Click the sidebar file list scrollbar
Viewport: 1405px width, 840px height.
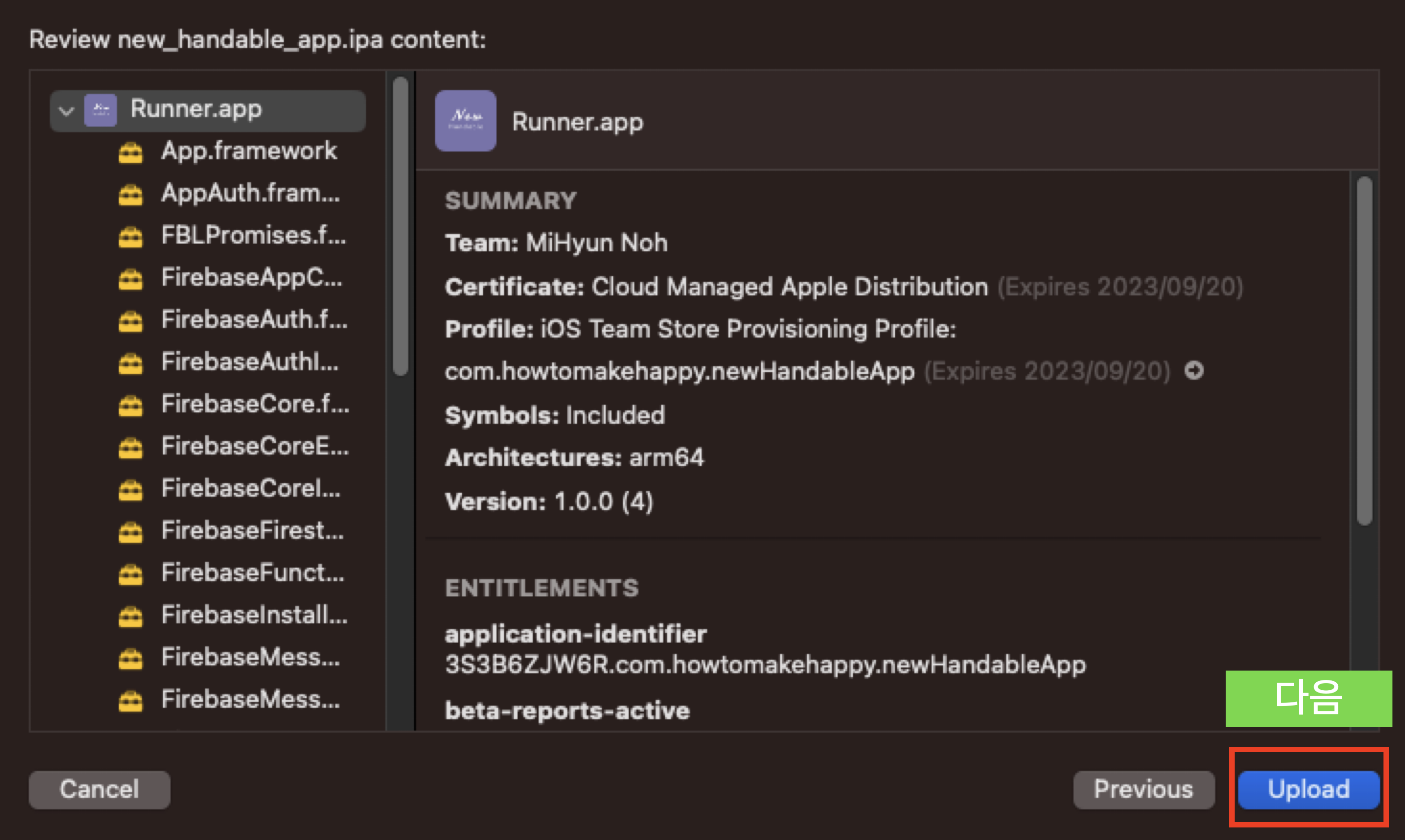point(400,226)
